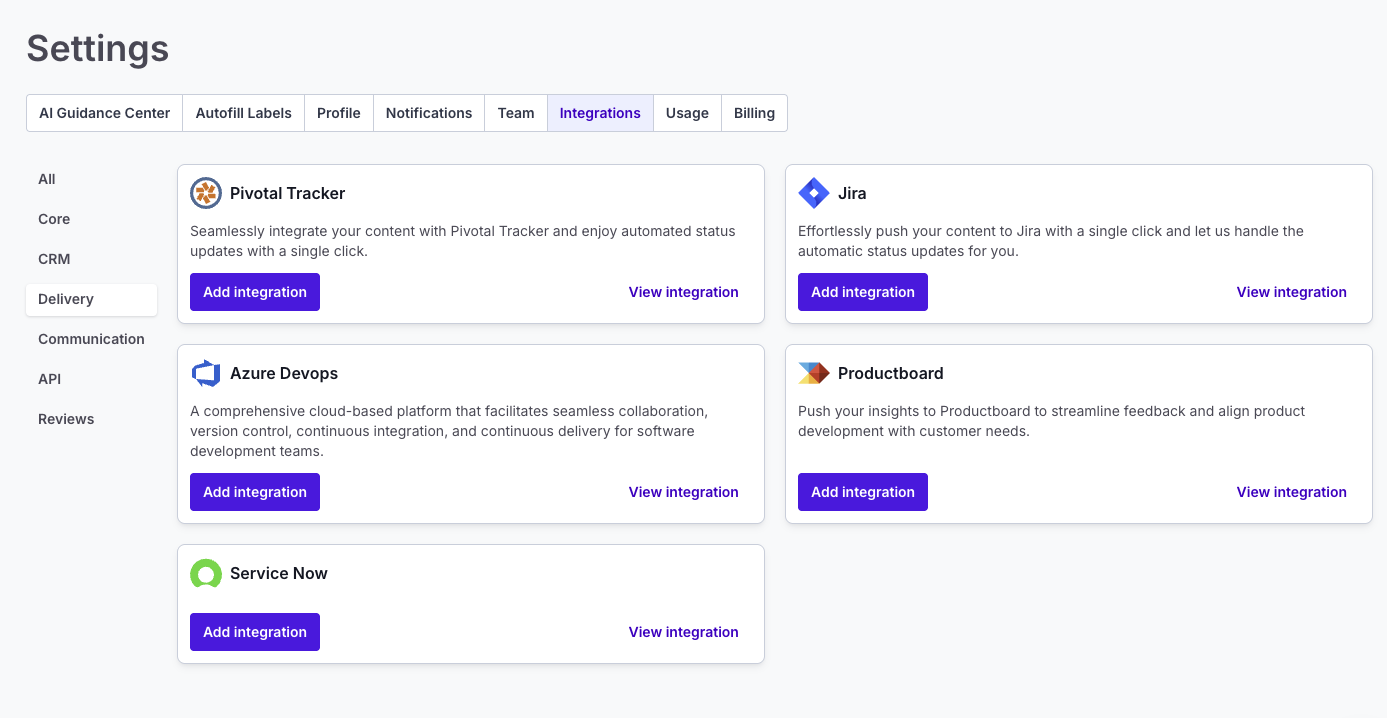Viewport: 1387px width, 718px height.
Task: Add the Service Now integration
Action: 255,632
